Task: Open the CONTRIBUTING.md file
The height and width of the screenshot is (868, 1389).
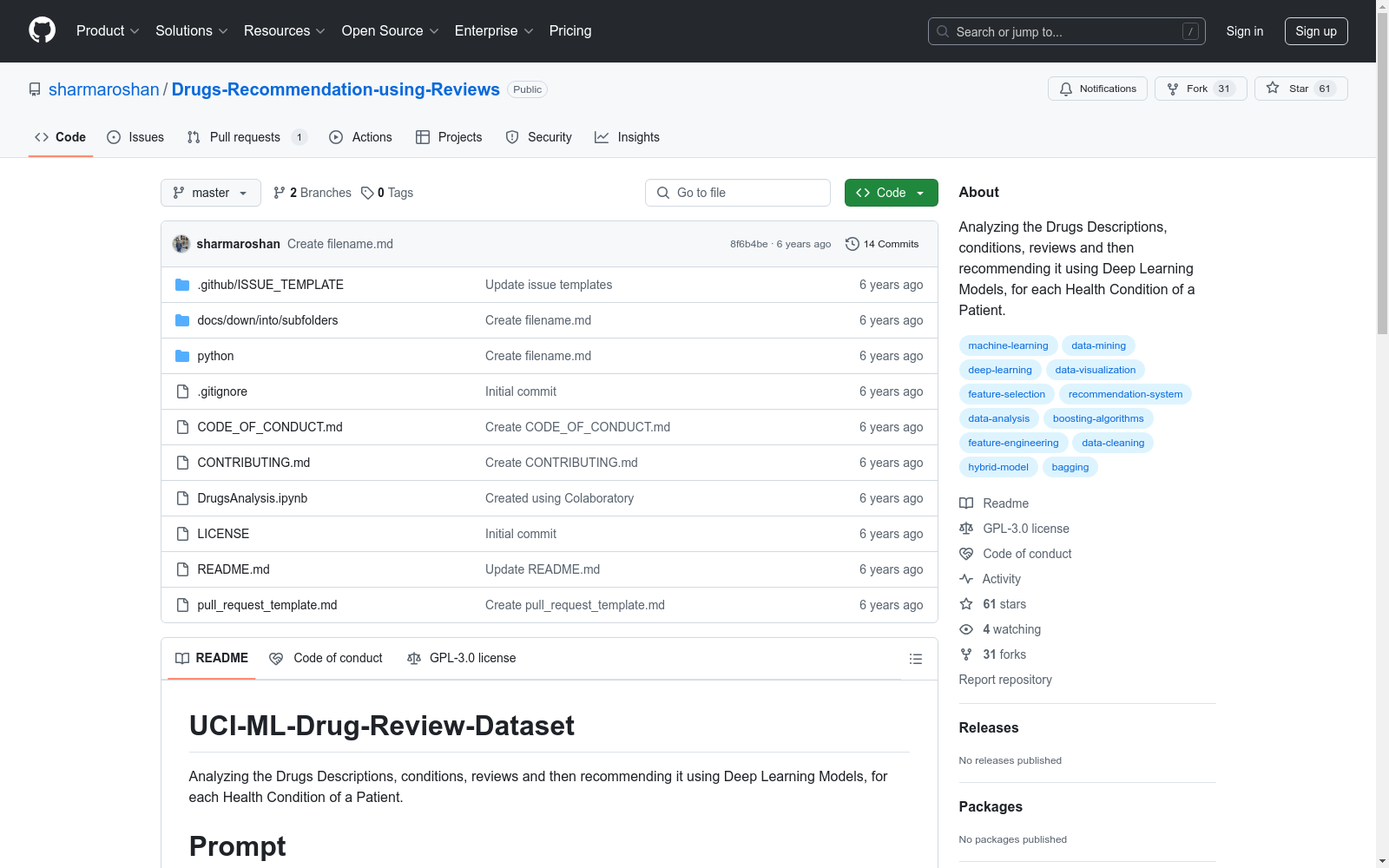Action: click(x=253, y=463)
